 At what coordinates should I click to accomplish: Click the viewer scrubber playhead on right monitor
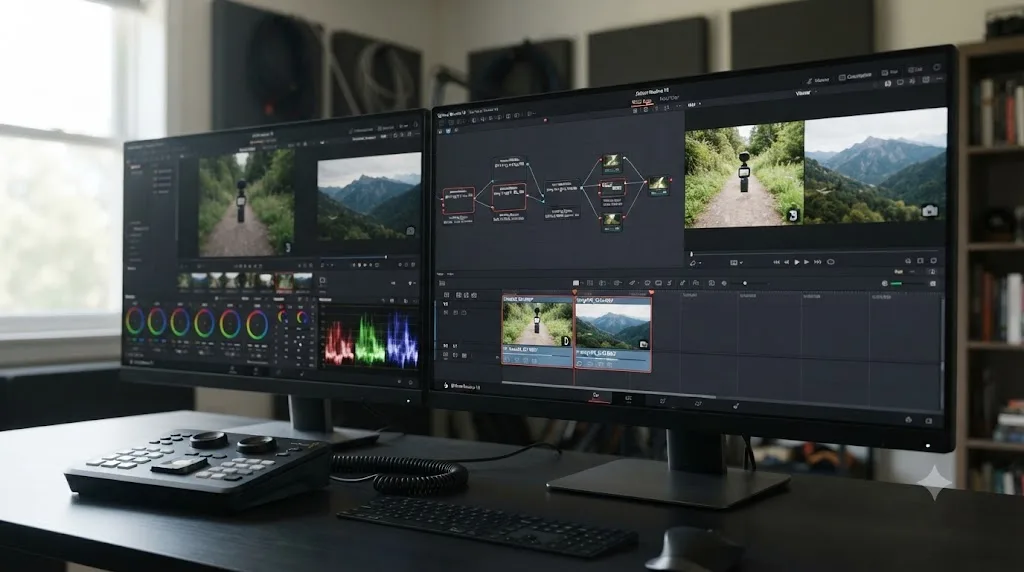tap(692, 254)
